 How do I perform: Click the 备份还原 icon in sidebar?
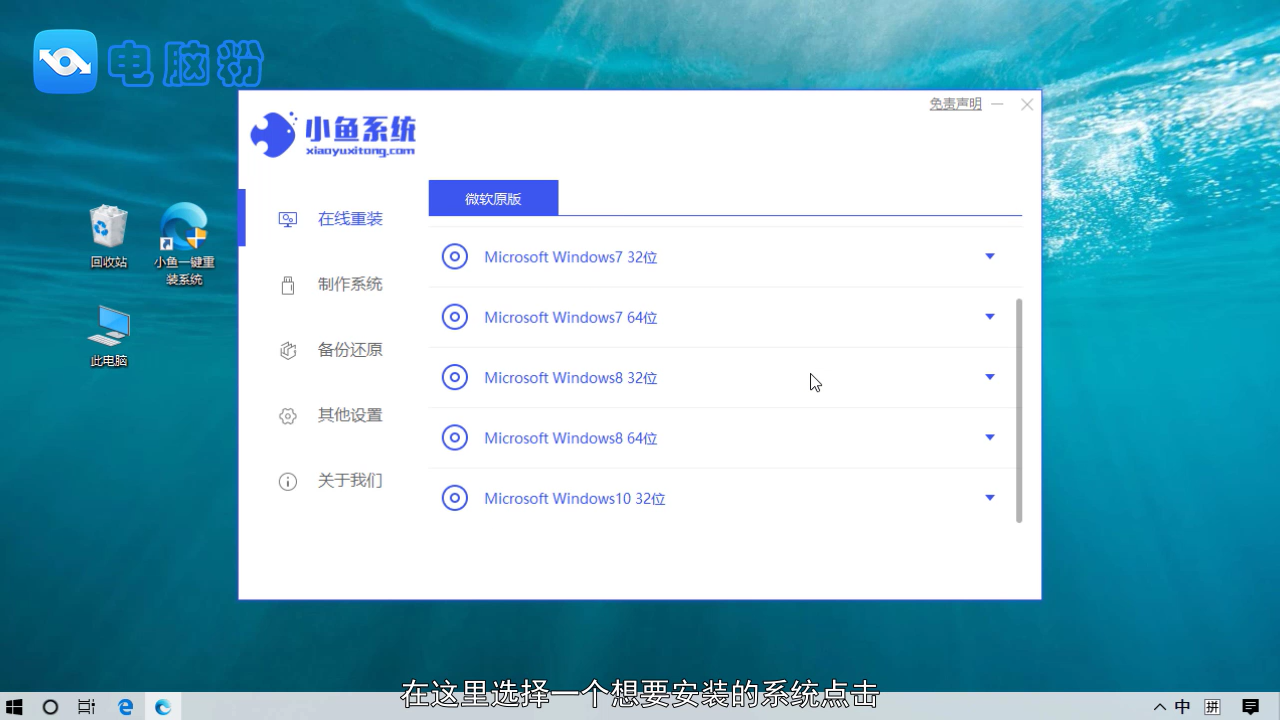click(x=288, y=350)
